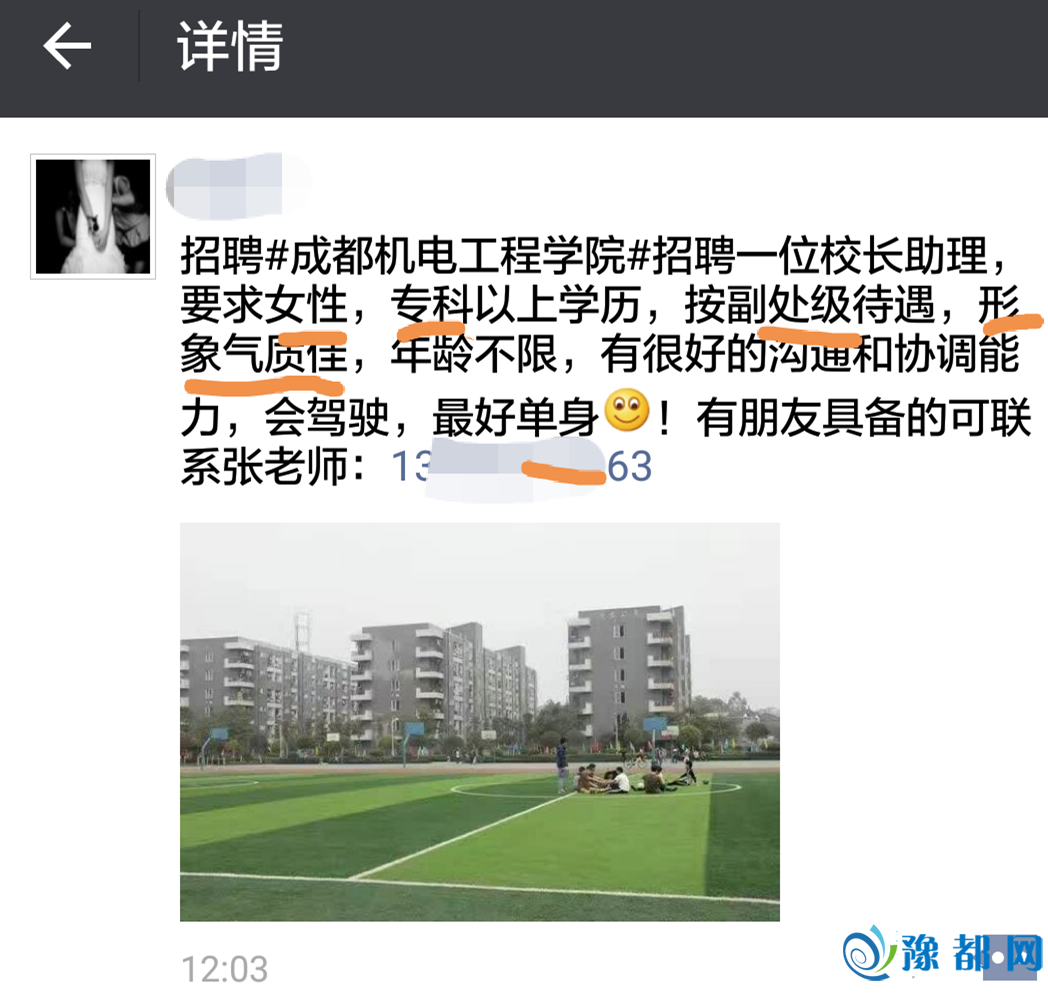This screenshot has height=993, width=1048.
Task: Open the attached campus football field photo
Action: (479, 722)
